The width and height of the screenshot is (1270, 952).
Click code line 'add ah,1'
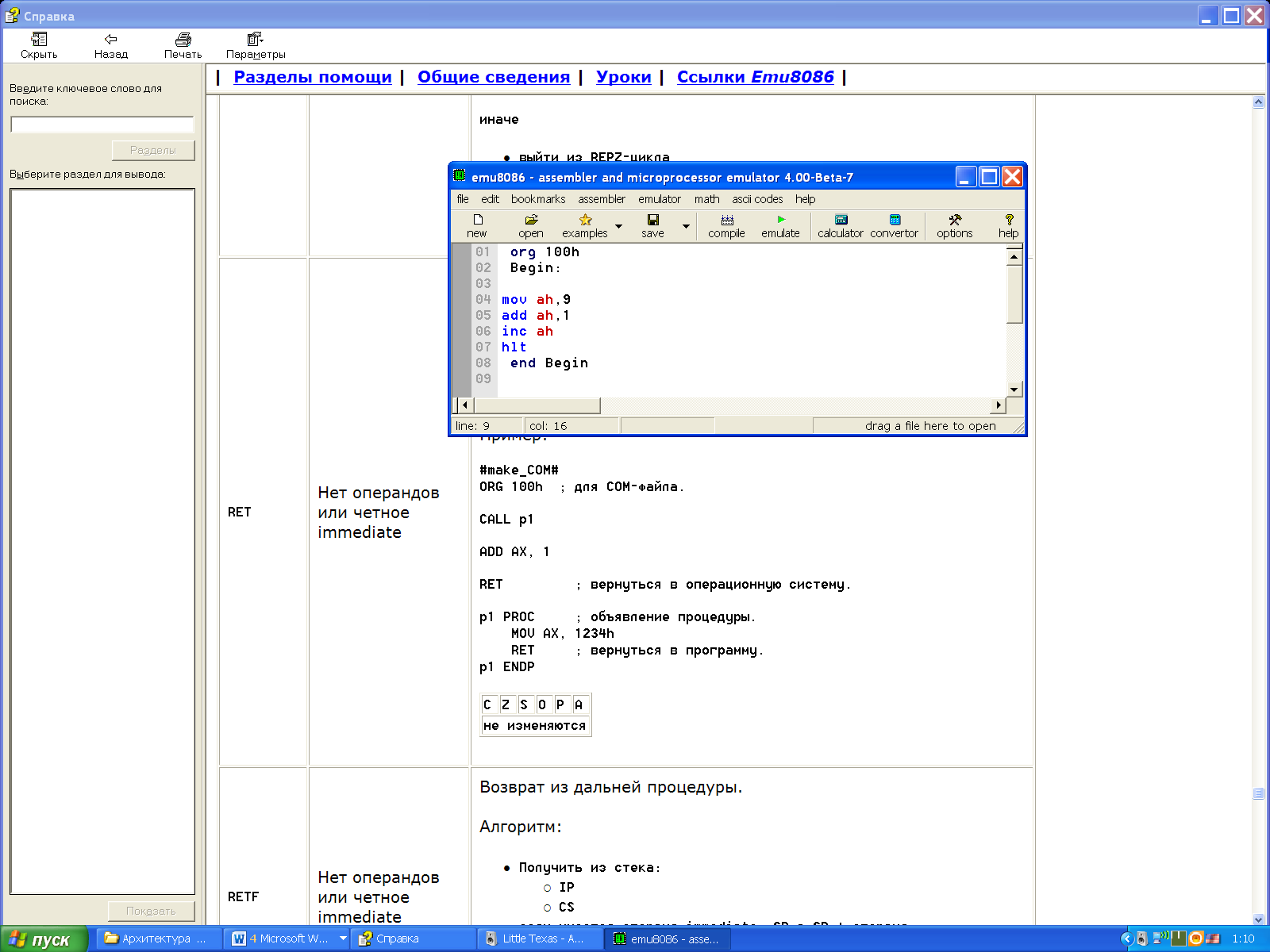[x=536, y=315]
